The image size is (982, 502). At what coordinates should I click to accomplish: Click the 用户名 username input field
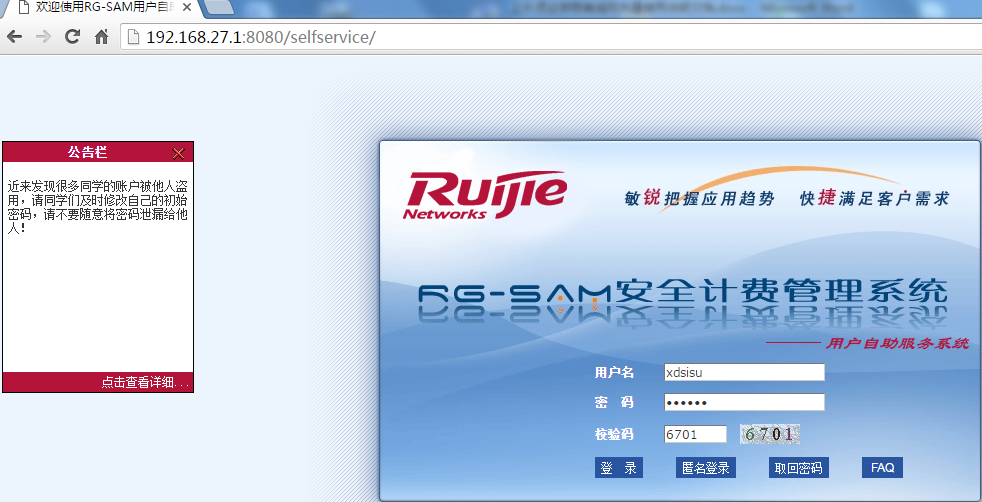(744, 372)
